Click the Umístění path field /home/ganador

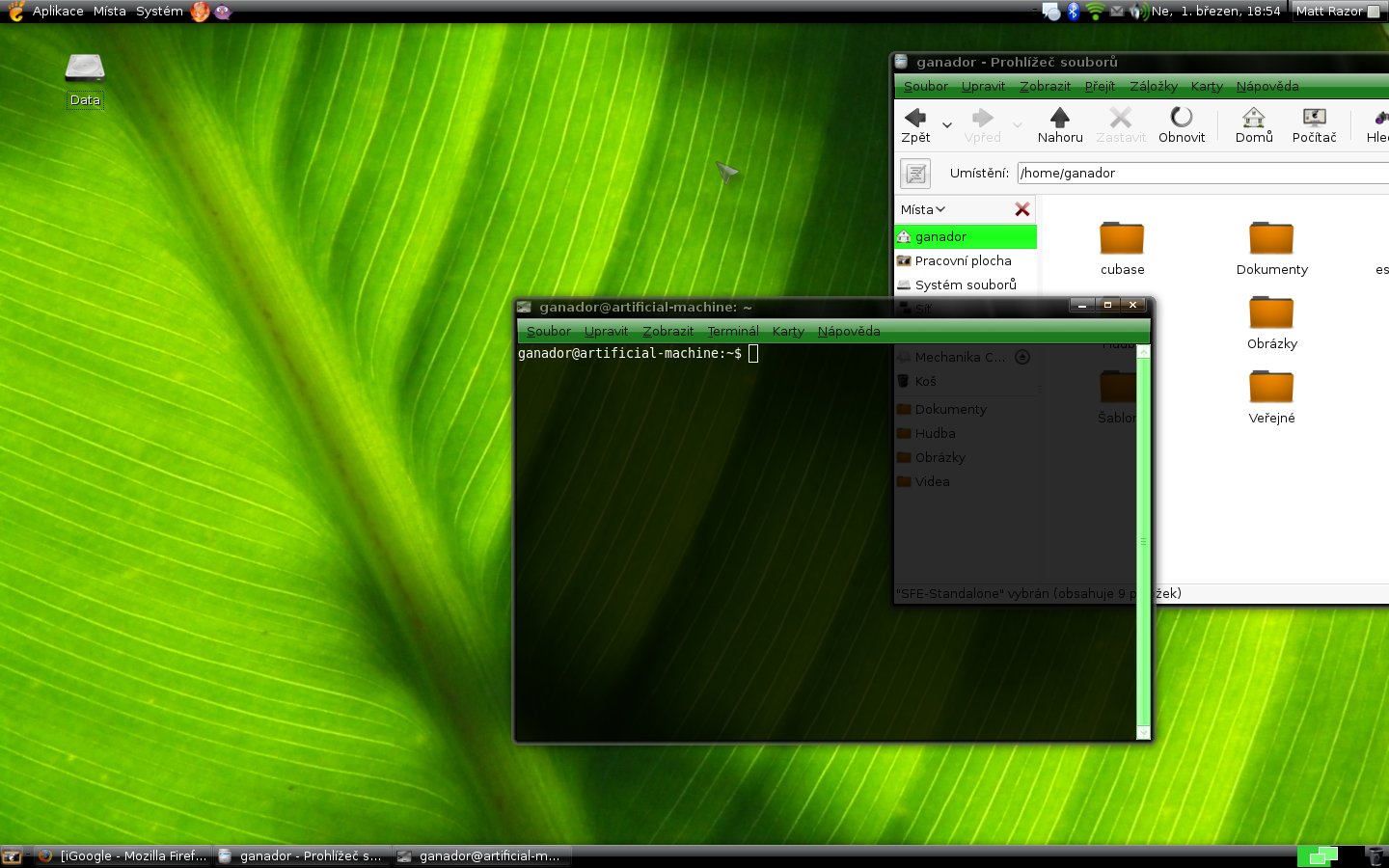pyautogui.click(x=1203, y=174)
